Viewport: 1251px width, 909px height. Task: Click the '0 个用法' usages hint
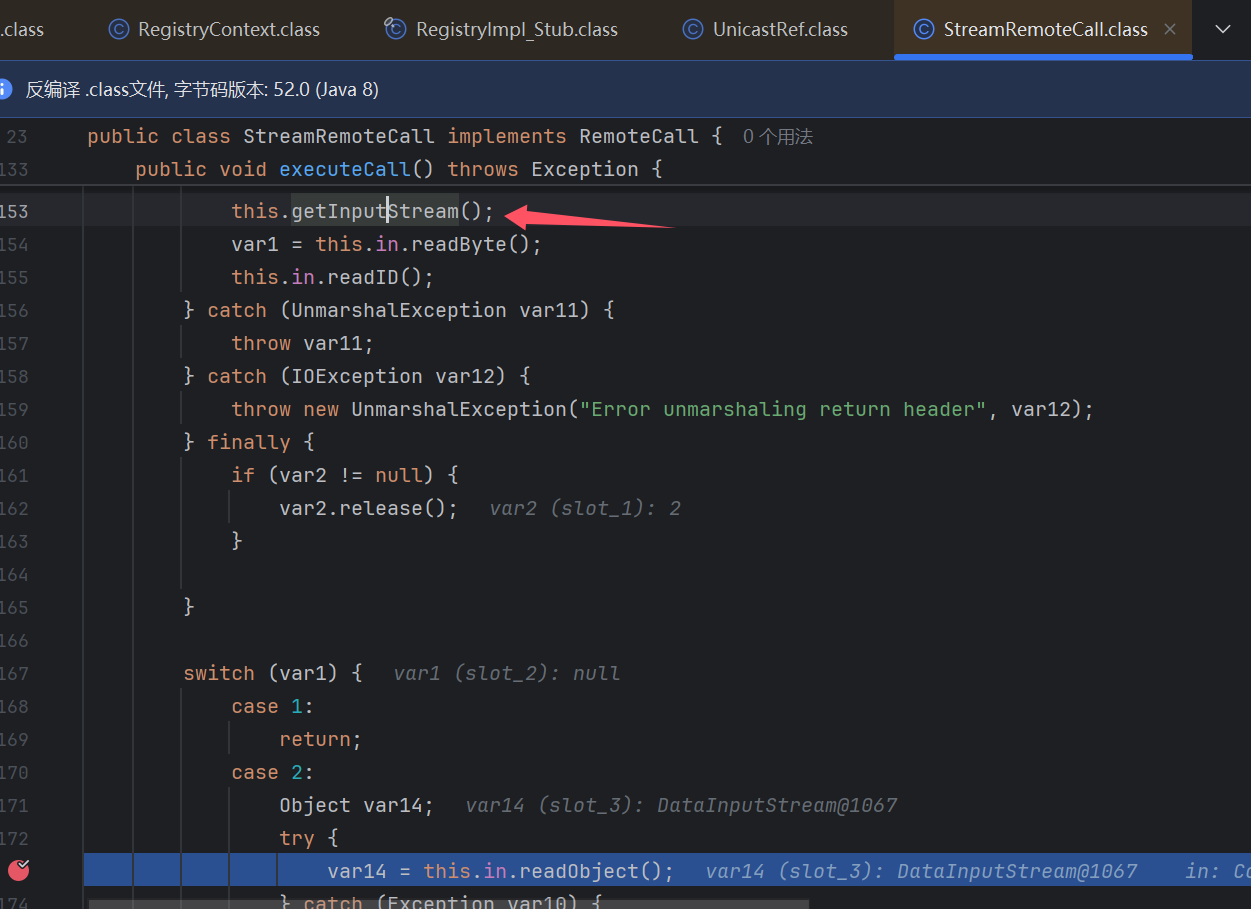[778, 136]
